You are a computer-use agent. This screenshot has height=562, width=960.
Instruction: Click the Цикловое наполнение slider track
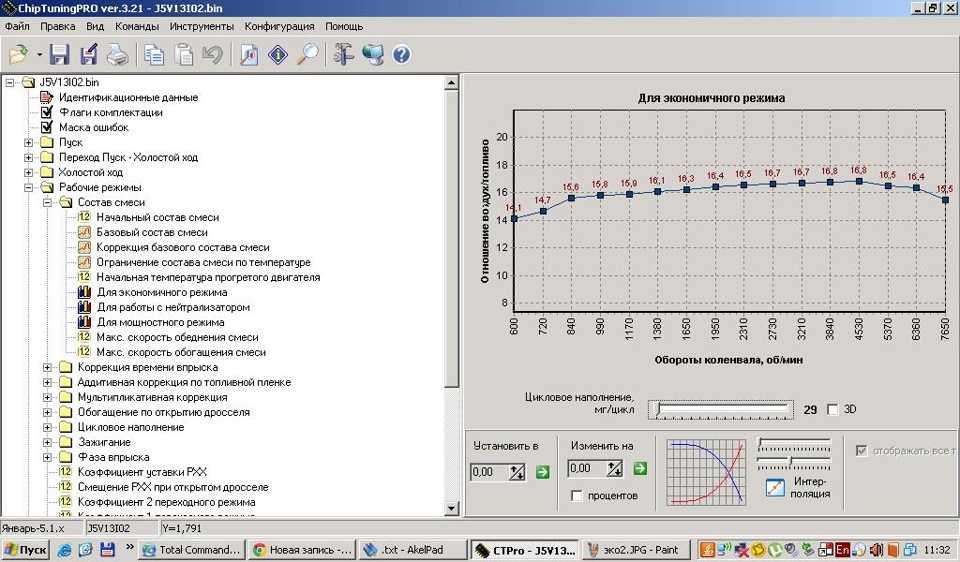tap(721, 410)
